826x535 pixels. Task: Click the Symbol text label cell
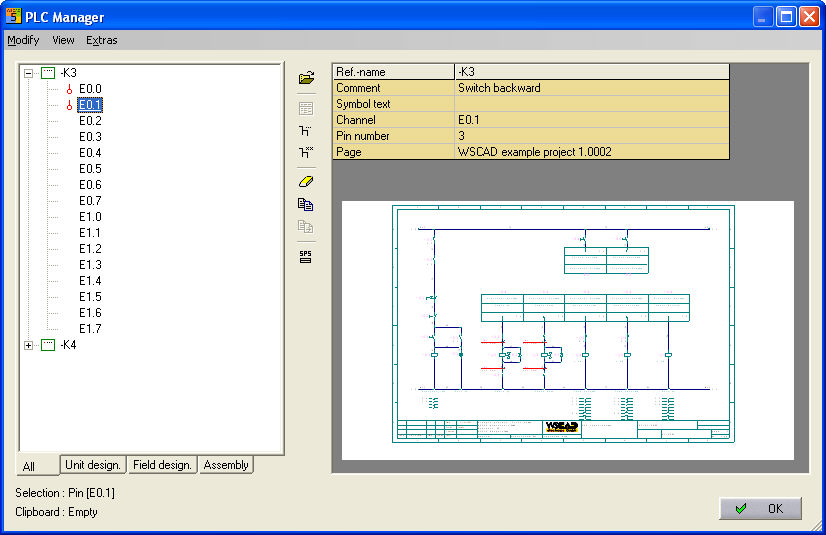[394, 104]
